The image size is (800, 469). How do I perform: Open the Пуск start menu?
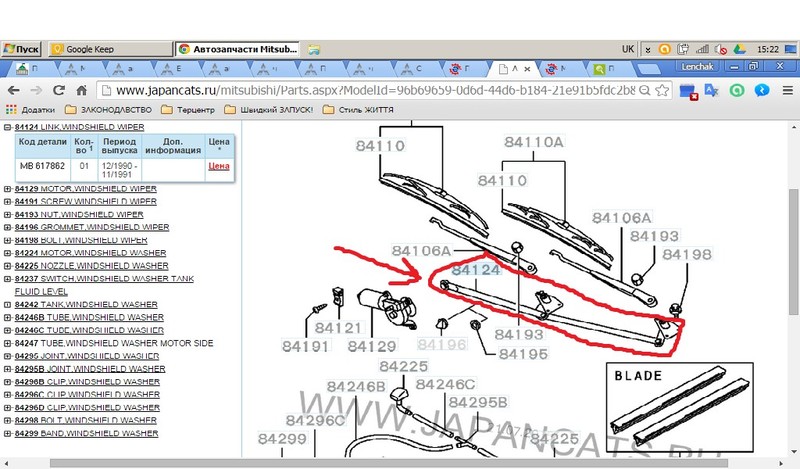pyautogui.click(x=21, y=49)
